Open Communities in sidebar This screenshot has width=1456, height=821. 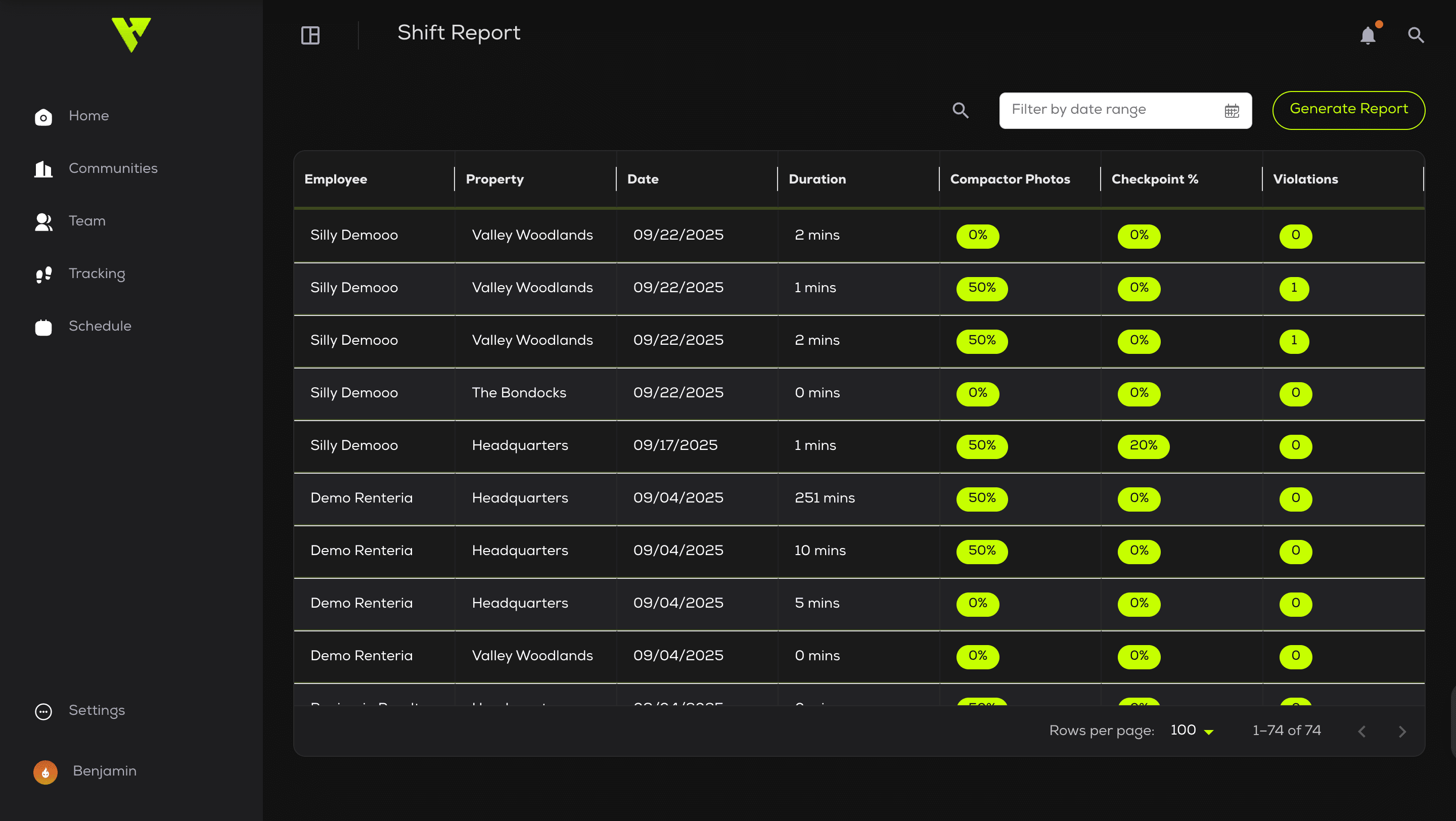[x=113, y=168]
